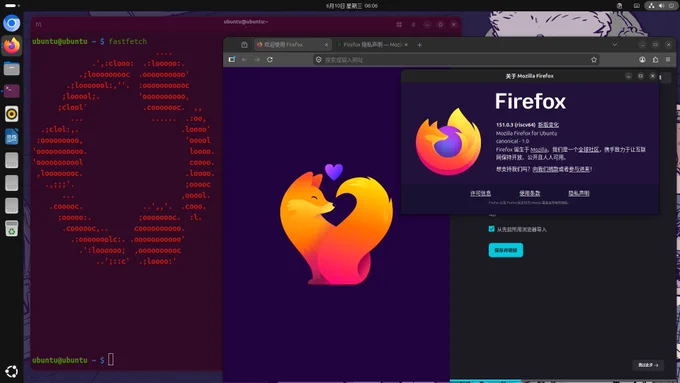Open the 全球社区 global community link
The height and width of the screenshot is (383, 680).
[588, 150]
